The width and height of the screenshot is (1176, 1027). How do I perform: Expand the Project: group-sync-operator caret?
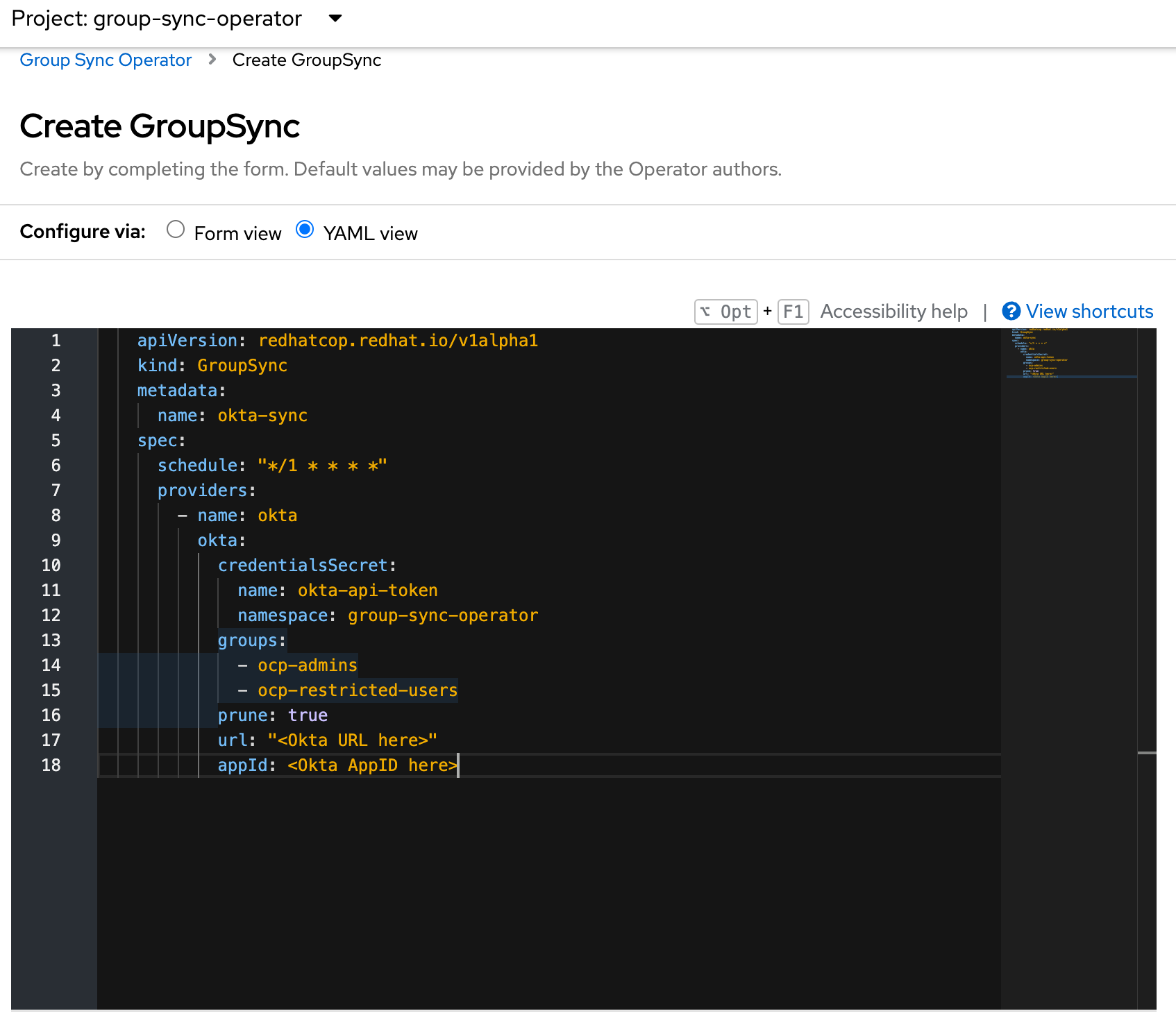click(335, 19)
